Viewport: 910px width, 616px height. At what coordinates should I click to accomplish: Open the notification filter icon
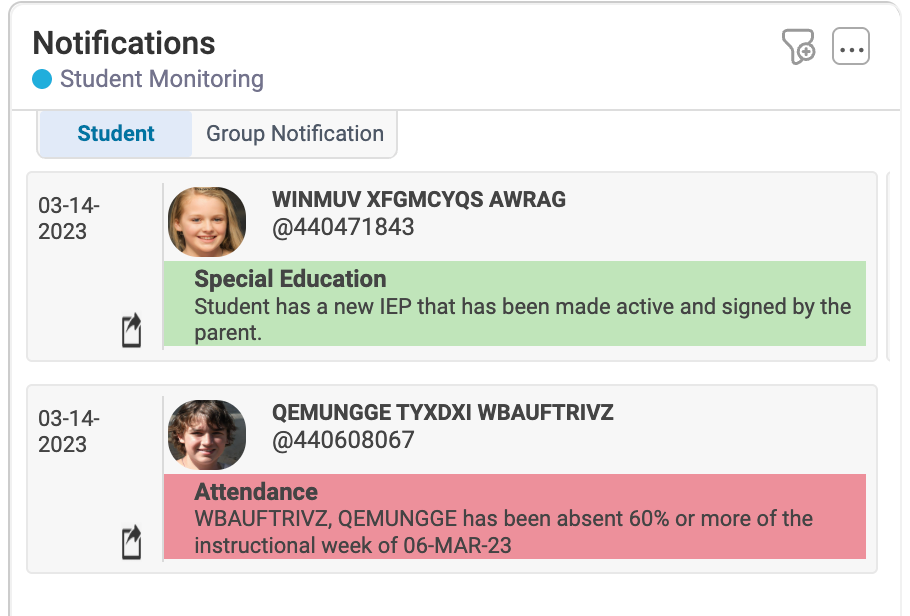[798, 47]
